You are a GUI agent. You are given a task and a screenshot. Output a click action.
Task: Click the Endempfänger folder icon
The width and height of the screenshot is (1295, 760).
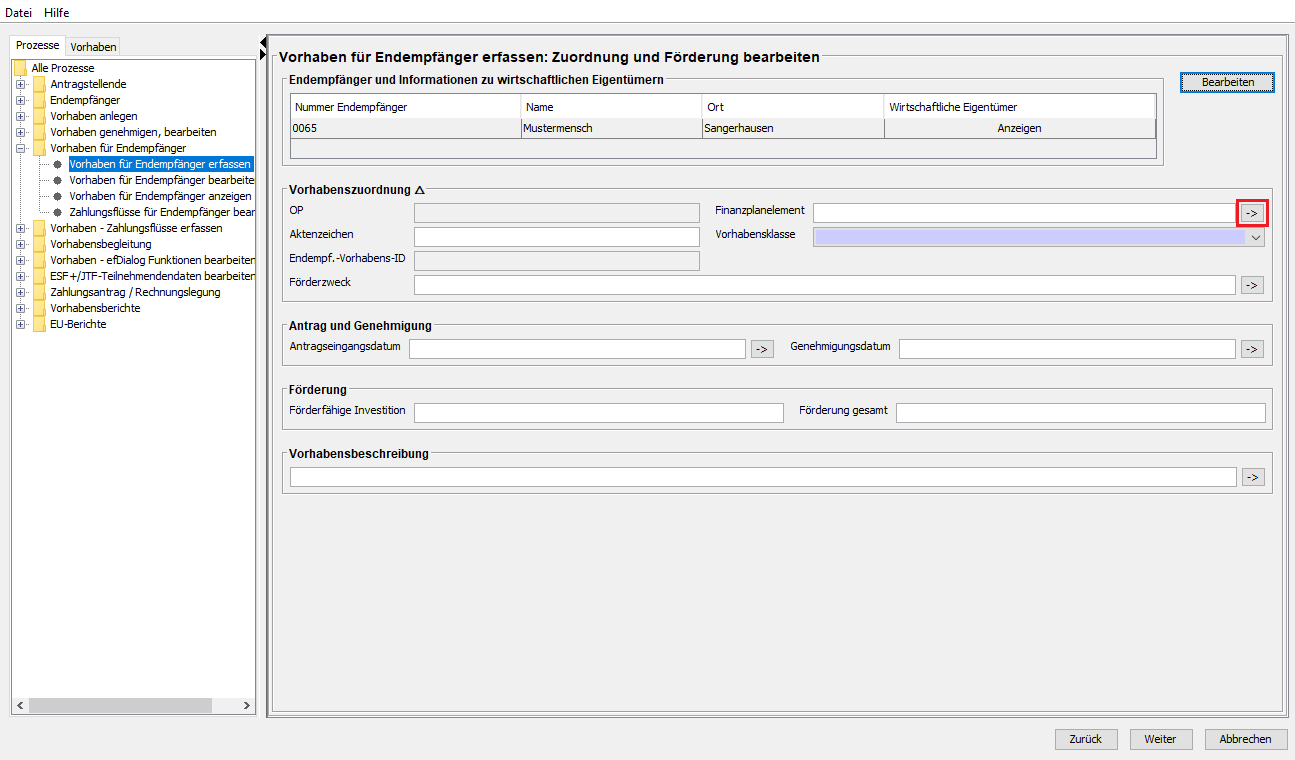point(40,100)
